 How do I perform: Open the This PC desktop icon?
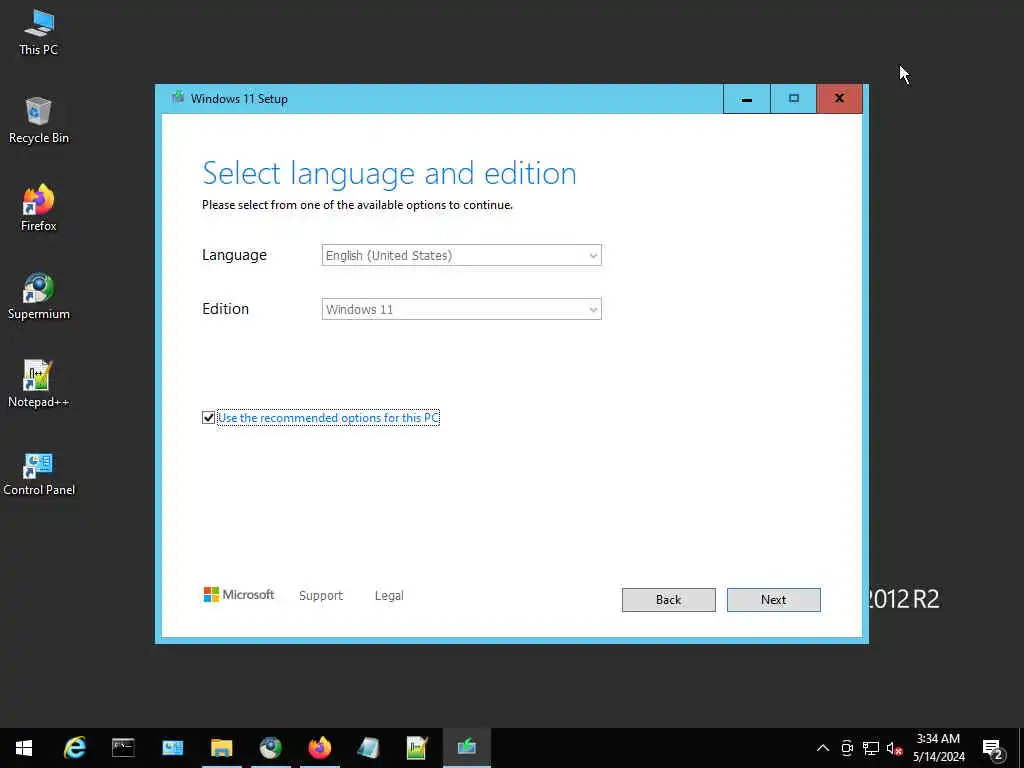(x=39, y=32)
